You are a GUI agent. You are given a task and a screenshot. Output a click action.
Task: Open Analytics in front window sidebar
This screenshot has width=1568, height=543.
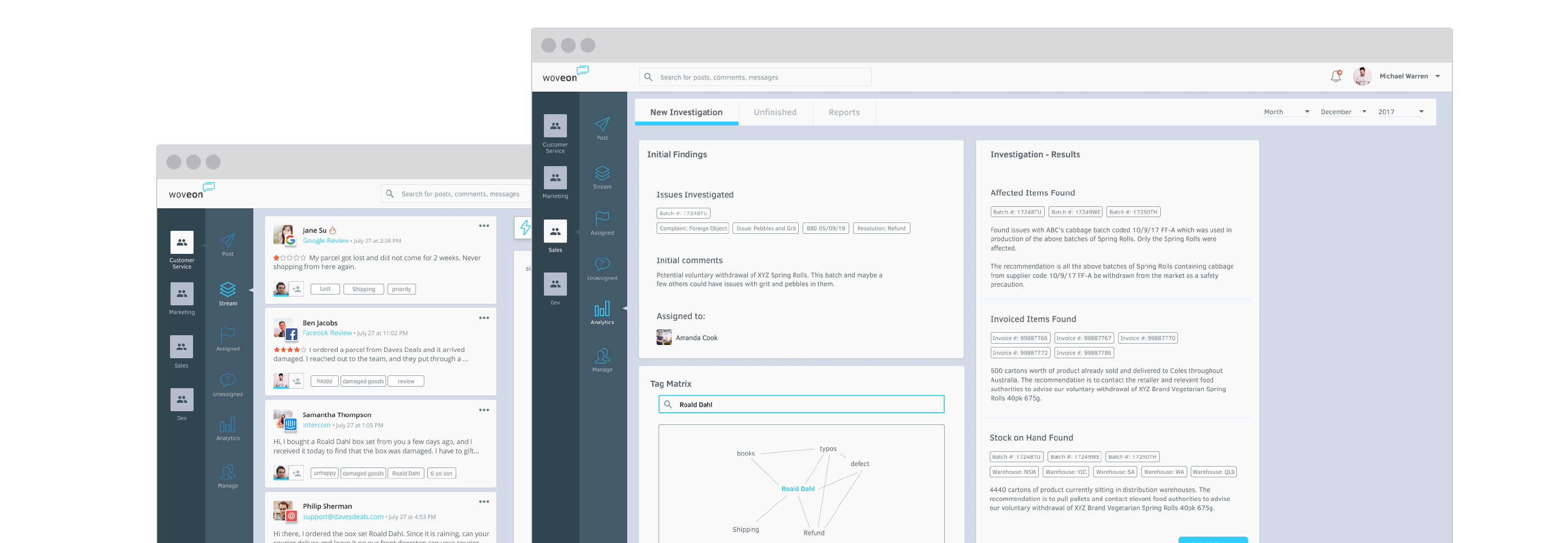[602, 313]
